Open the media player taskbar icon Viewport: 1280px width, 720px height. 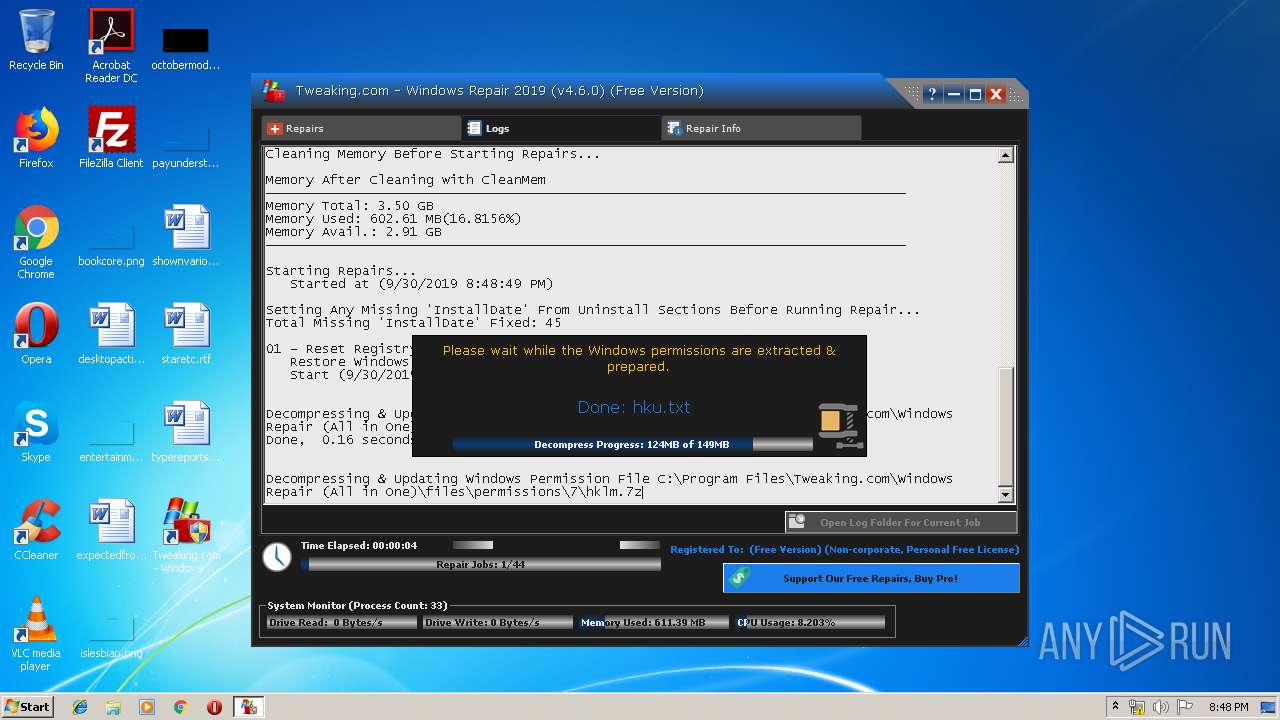pyautogui.click(x=147, y=707)
